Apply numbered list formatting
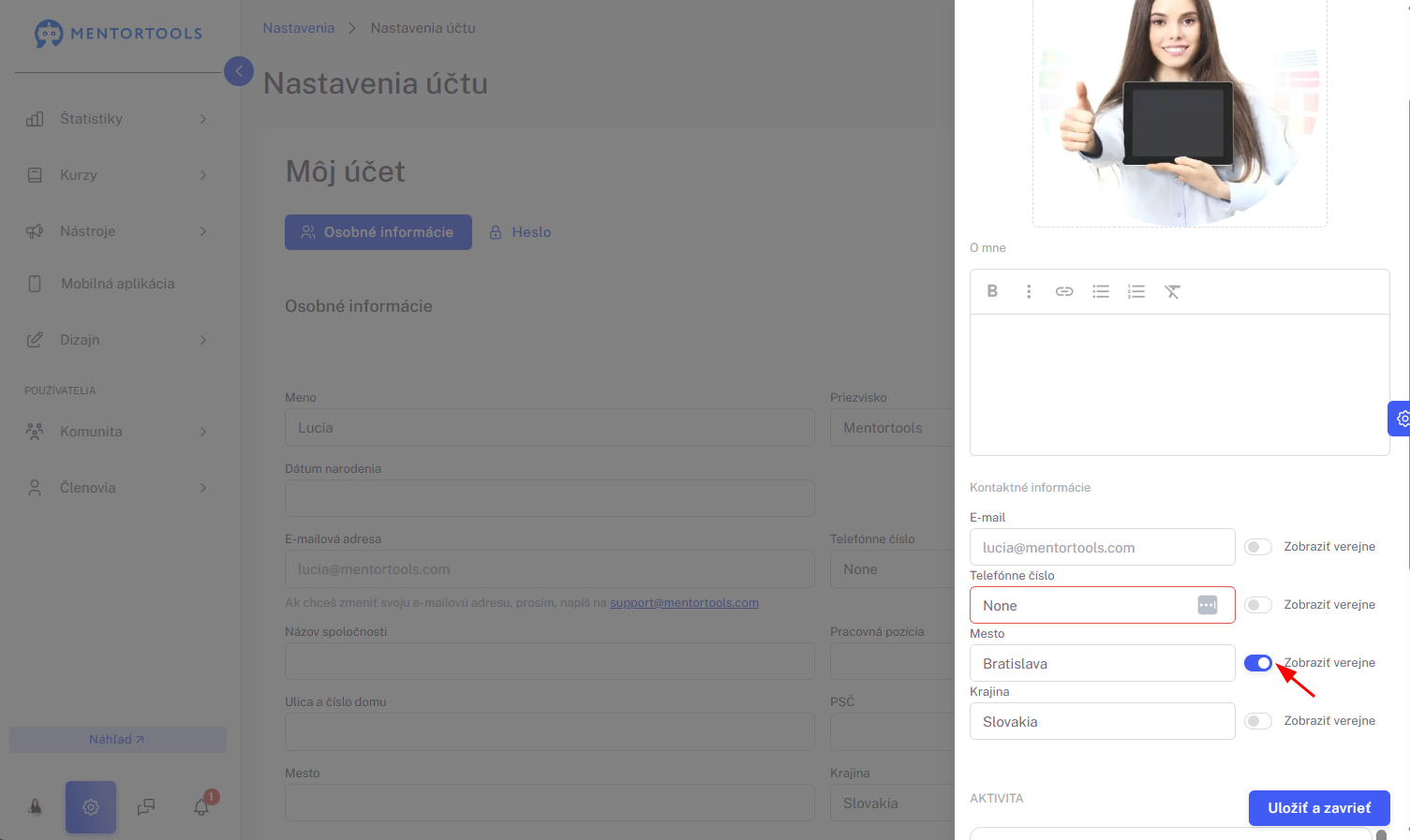 tap(1136, 291)
